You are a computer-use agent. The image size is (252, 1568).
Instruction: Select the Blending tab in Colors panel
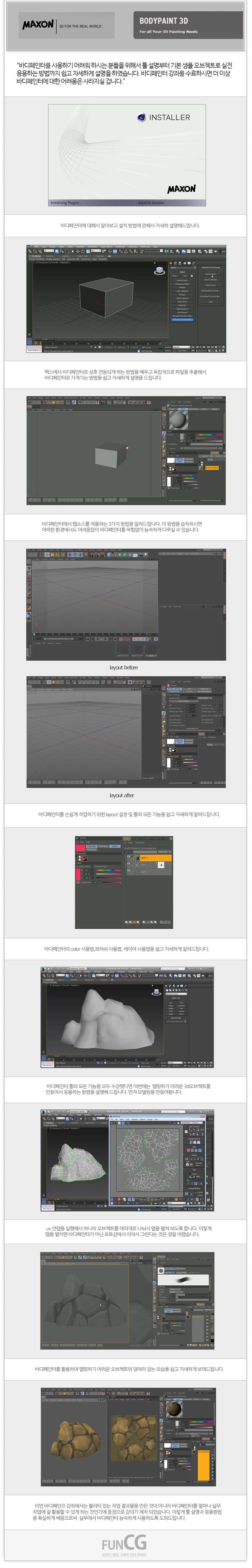103,846
